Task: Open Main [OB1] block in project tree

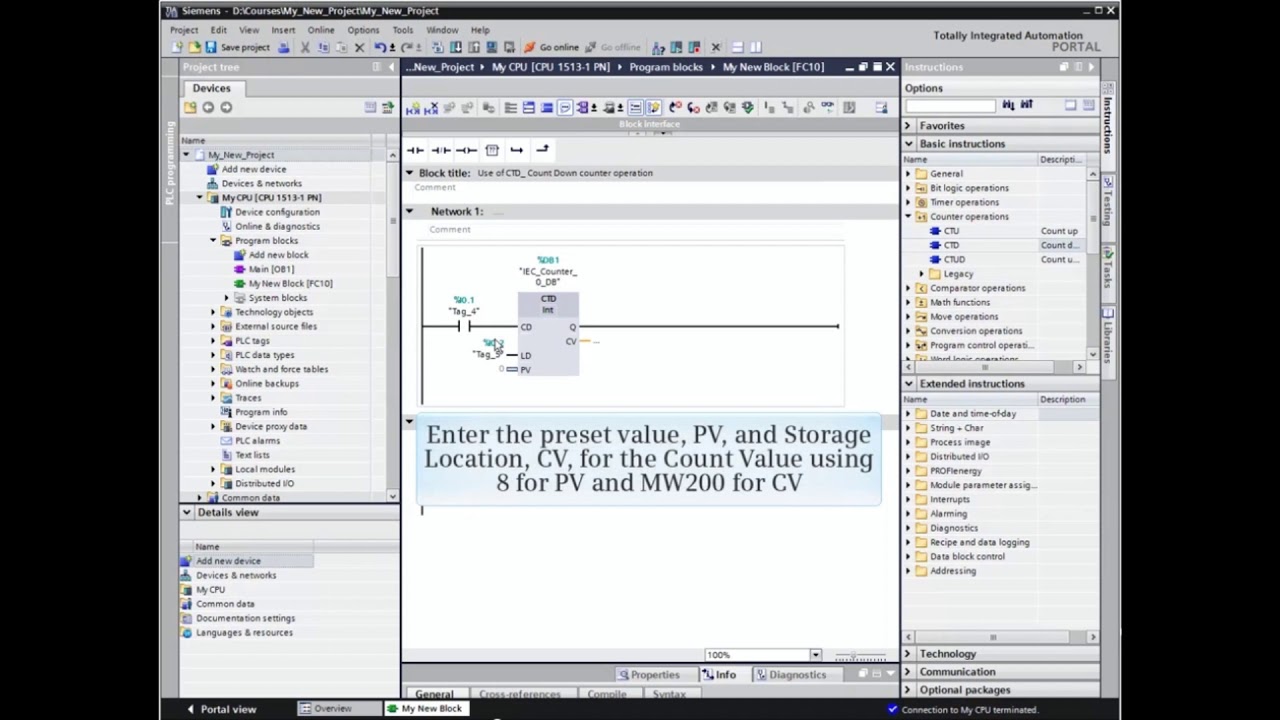Action: [x=271, y=269]
